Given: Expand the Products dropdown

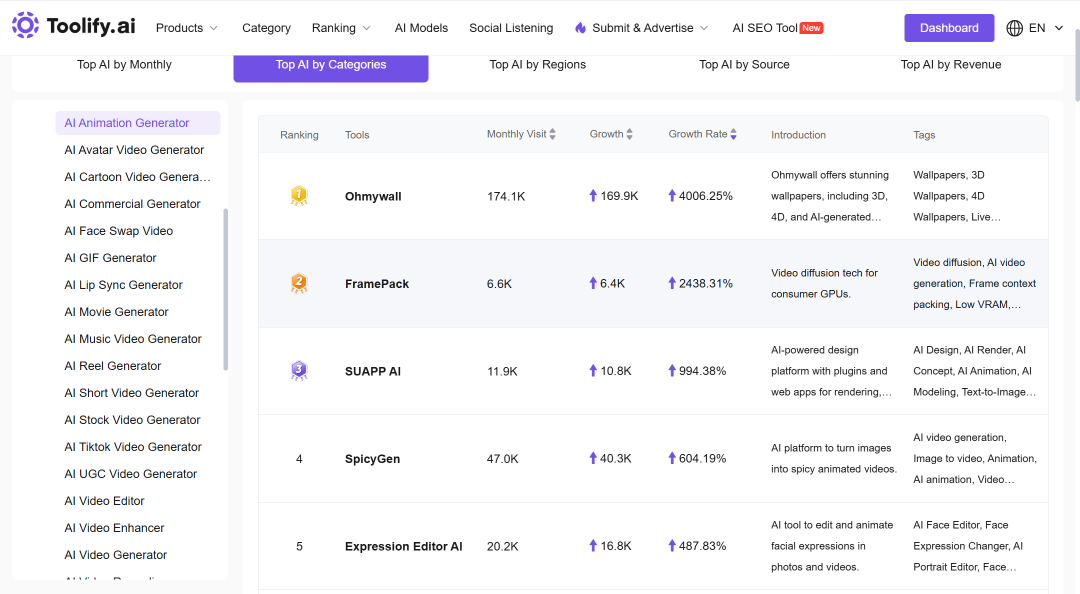Looking at the screenshot, I should pyautogui.click(x=187, y=28).
